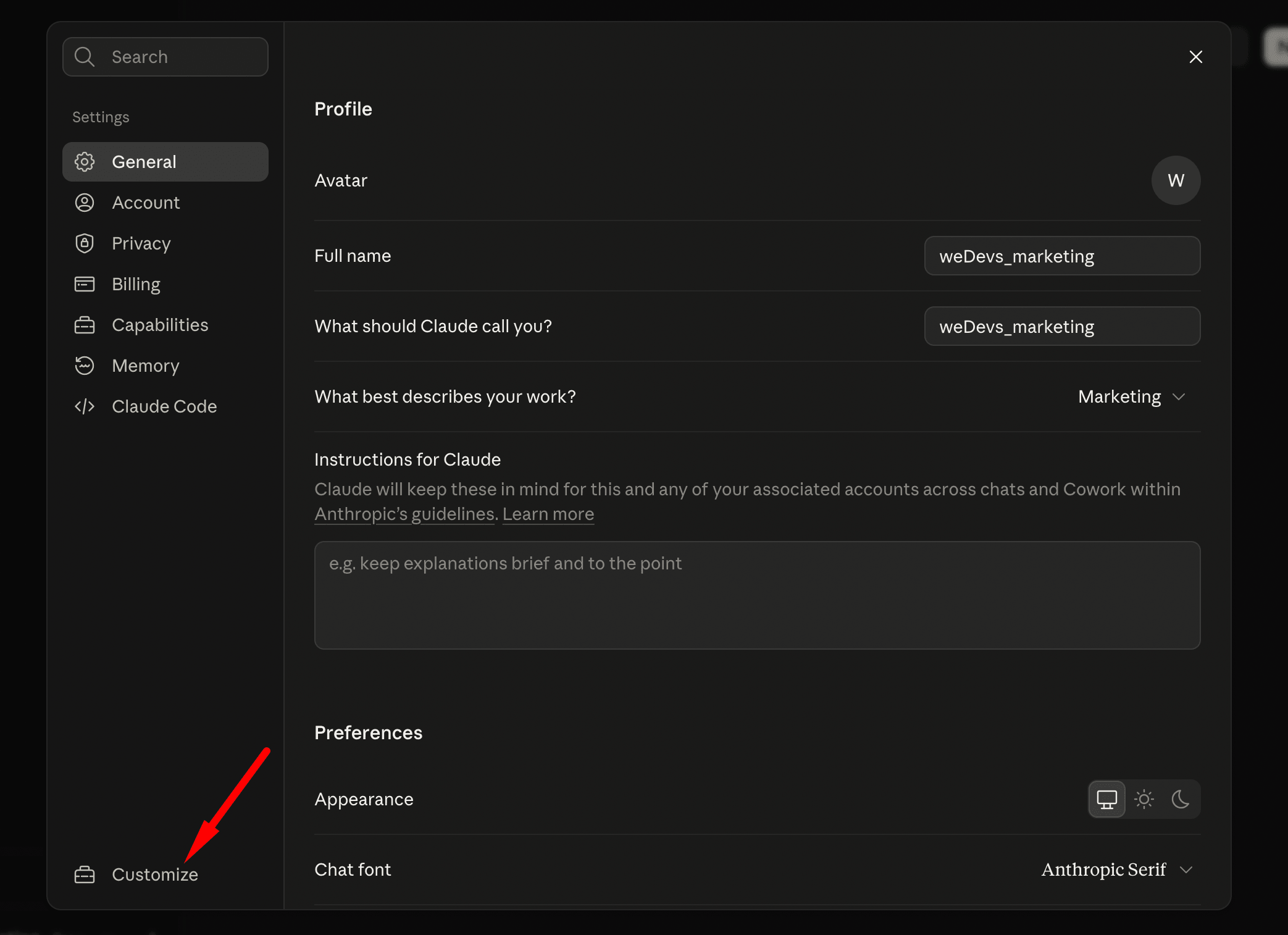Click the Privacy shield icon
Viewport: 1288px width, 935px height.
click(85, 243)
